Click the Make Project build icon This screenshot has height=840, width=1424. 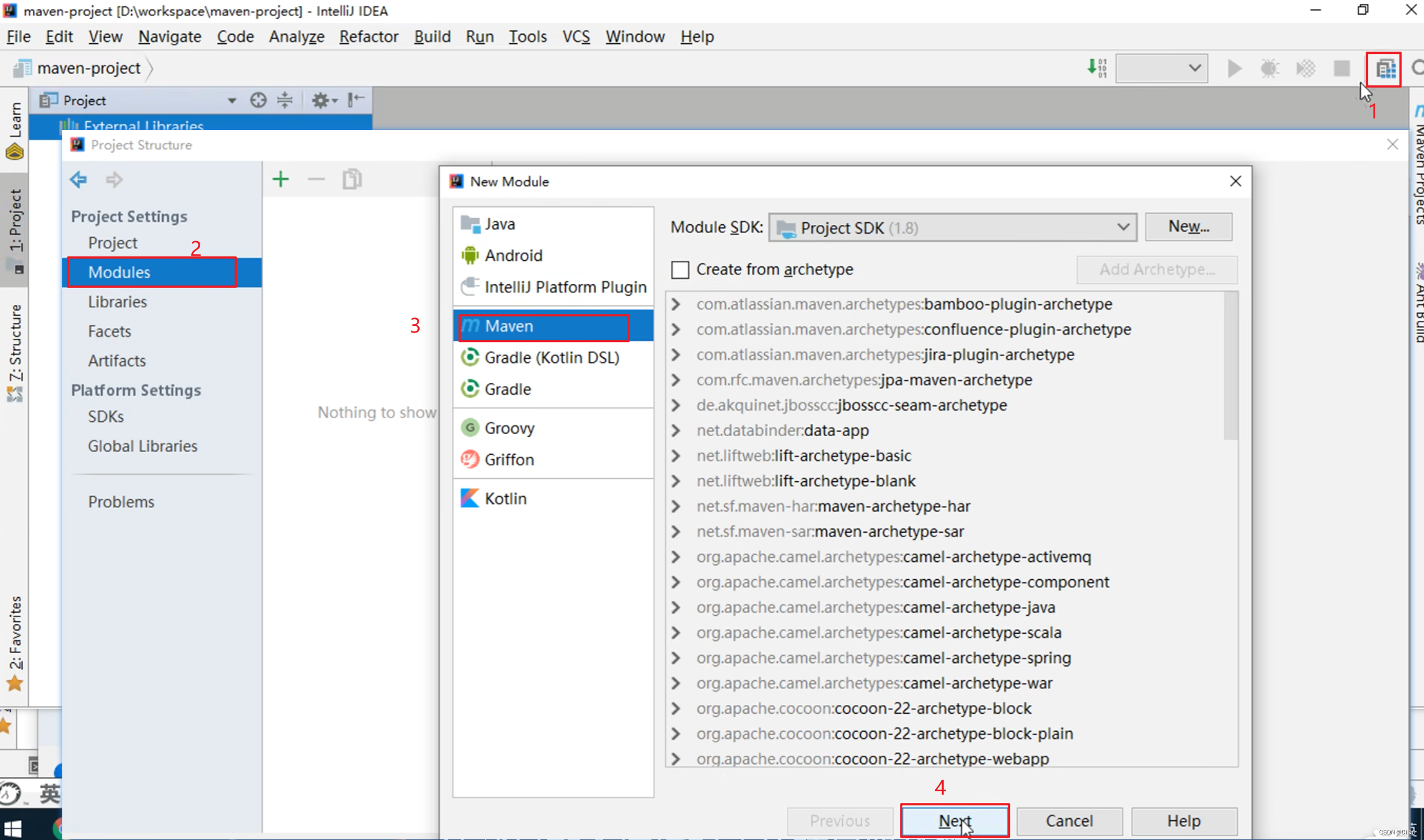point(1097,68)
